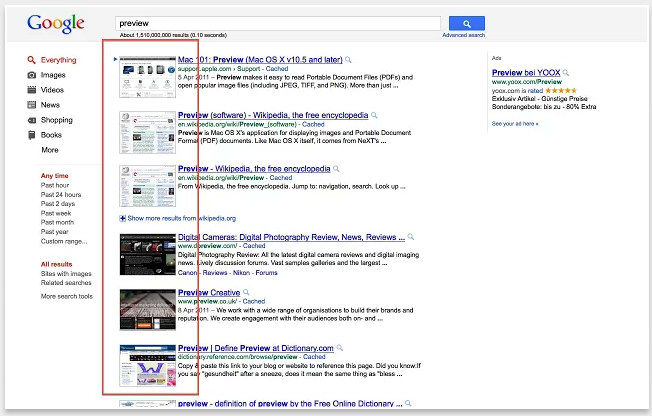
Task: Open Preview - Wikipedia result title
Action: pyautogui.click(x=254, y=168)
